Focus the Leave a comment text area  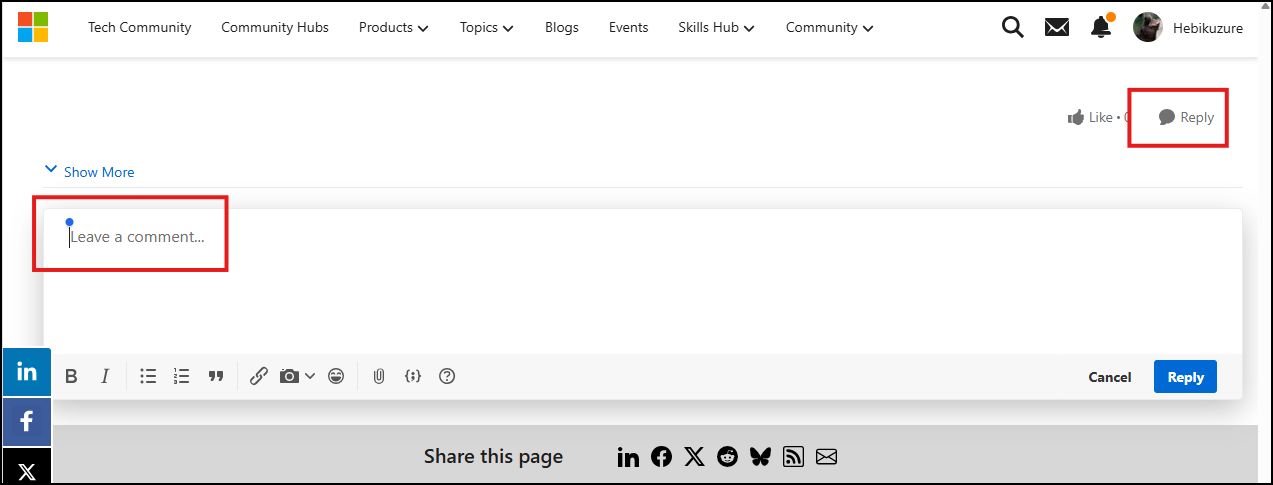point(643,282)
